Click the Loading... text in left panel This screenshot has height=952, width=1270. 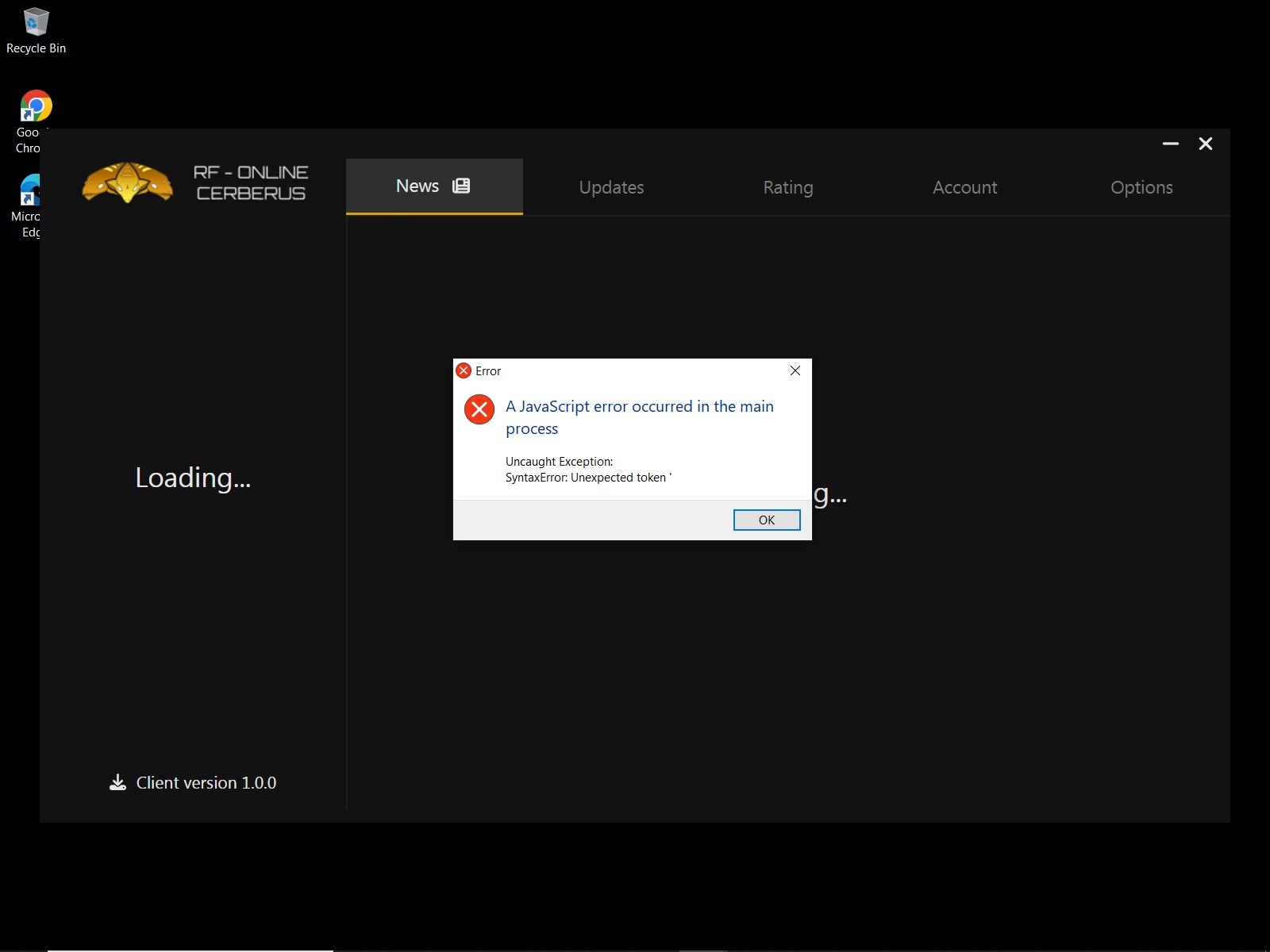click(193, 478)
